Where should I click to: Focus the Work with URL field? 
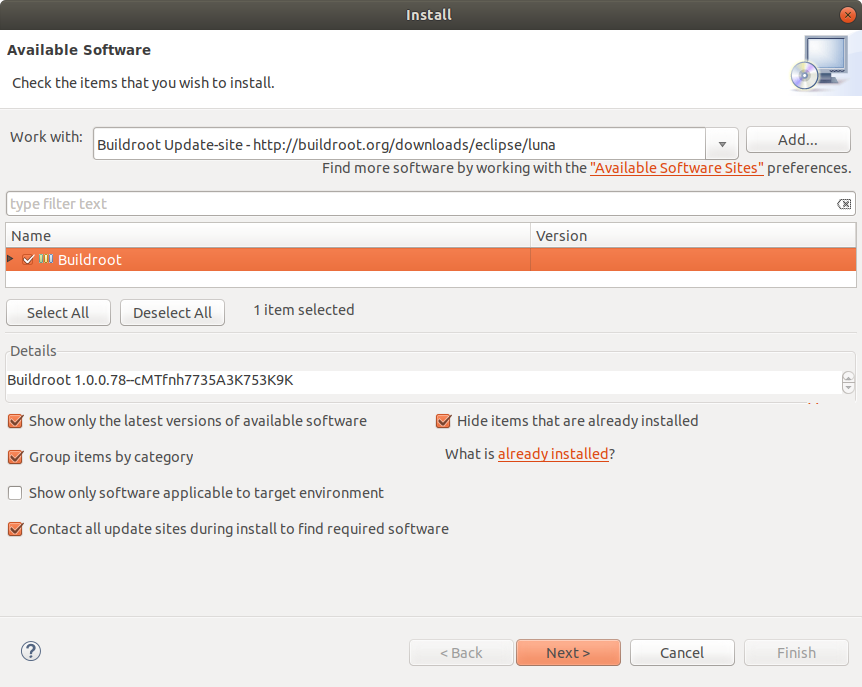[x=400, y=144]
